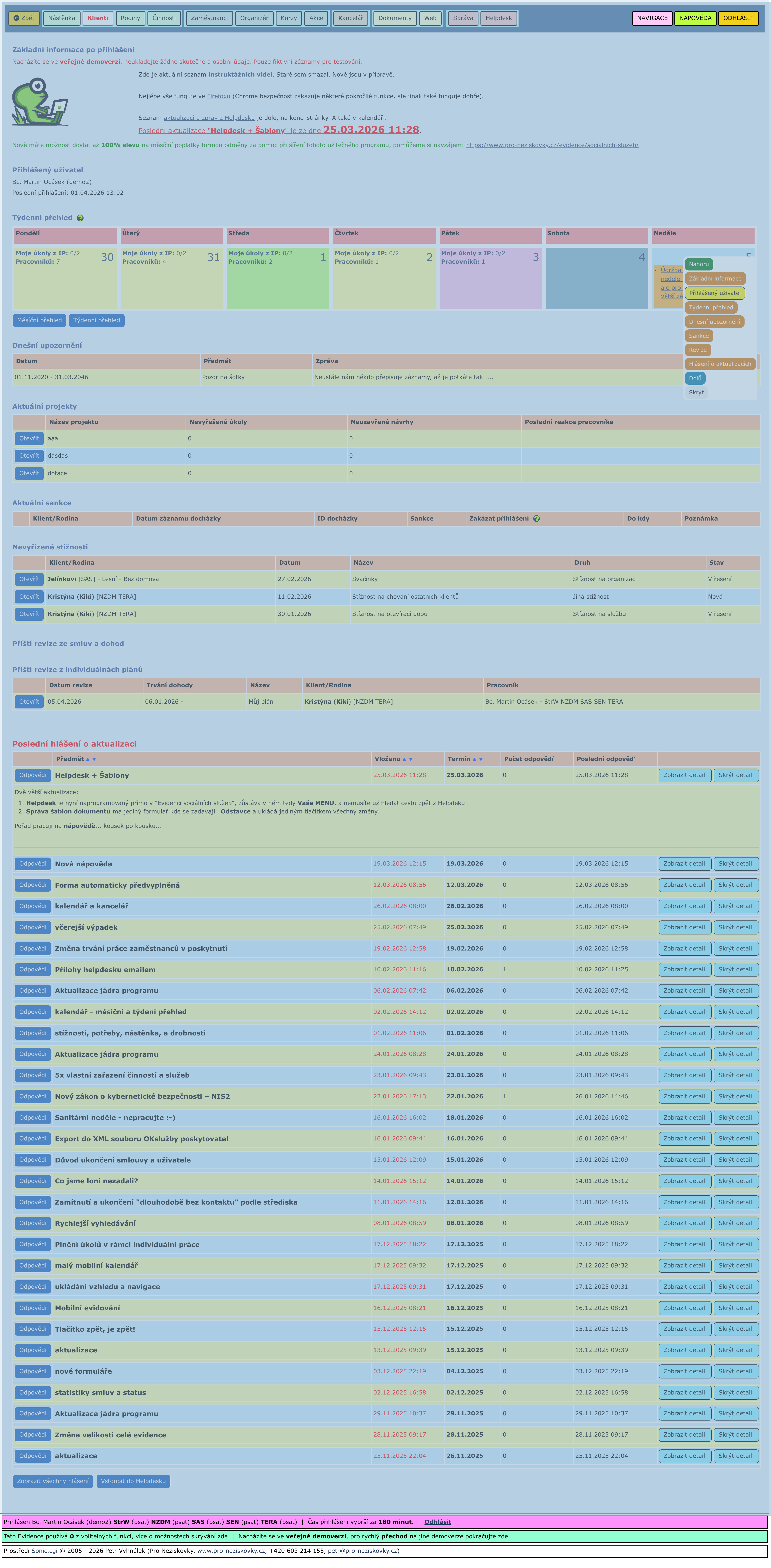Screen dimensions: 771x1568
Task: Show detail for Nová nápověda row
Action: tap(685, 864)
